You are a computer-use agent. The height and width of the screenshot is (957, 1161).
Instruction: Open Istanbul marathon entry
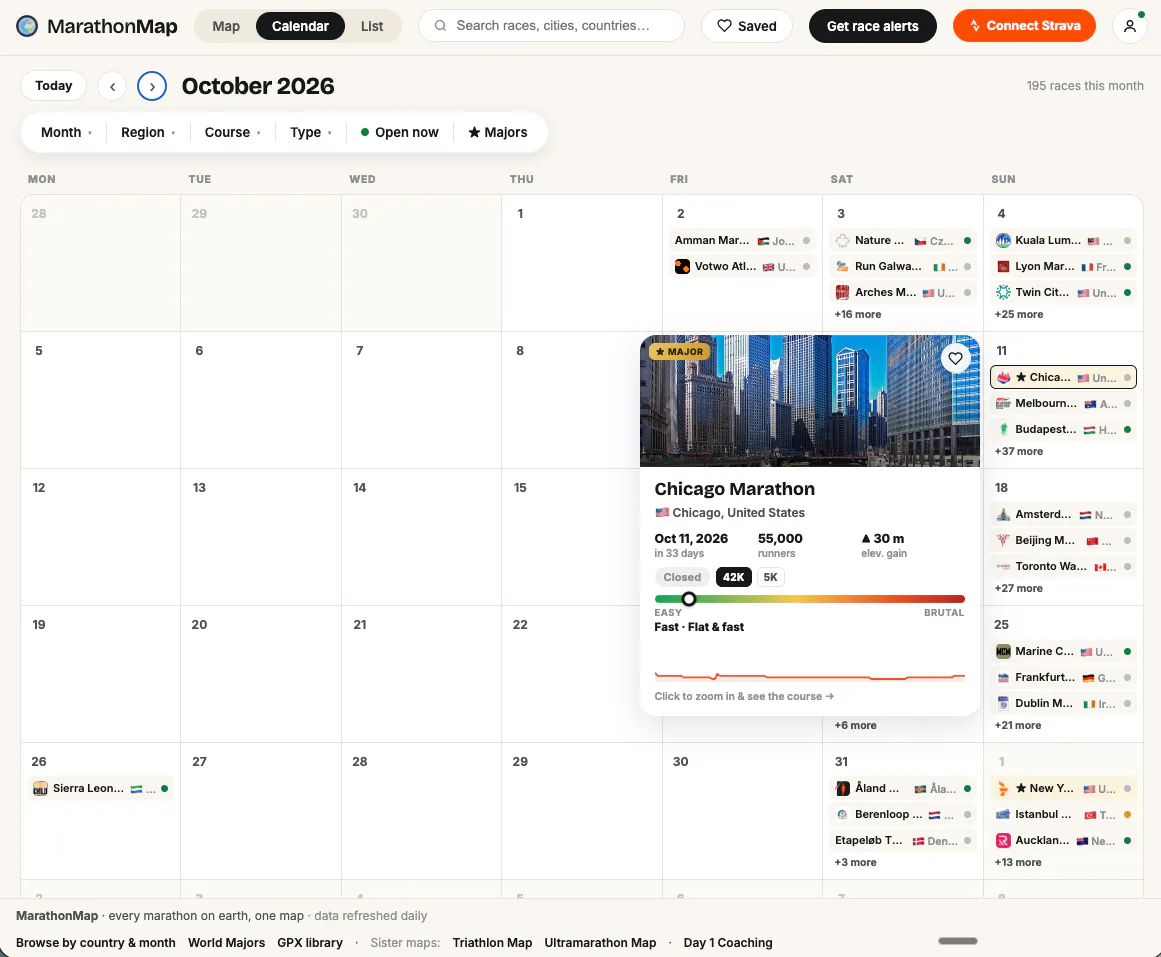point(1063,814)
